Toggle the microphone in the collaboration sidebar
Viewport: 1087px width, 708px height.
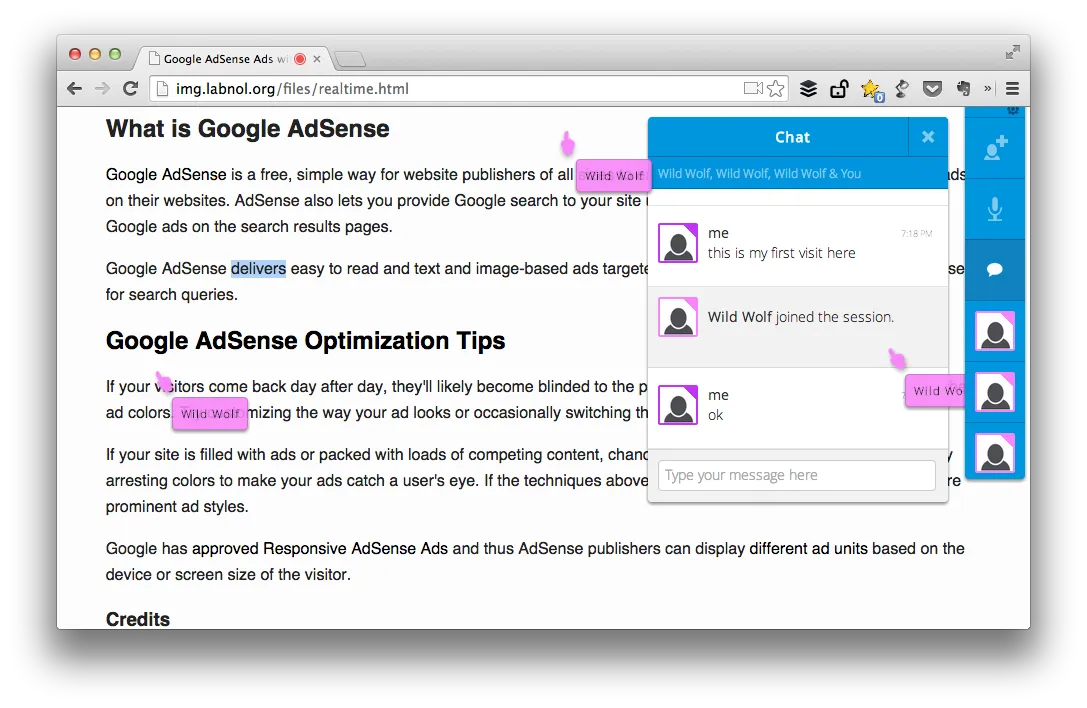(995, 209)
